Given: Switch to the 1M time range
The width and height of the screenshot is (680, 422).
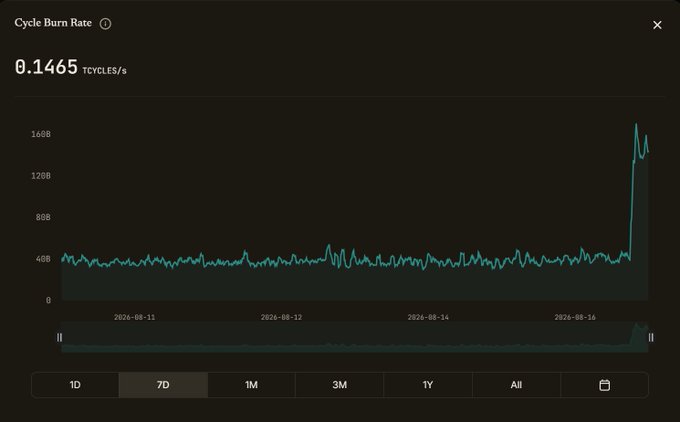Looking at the screenshot, I should pos(252,385).
